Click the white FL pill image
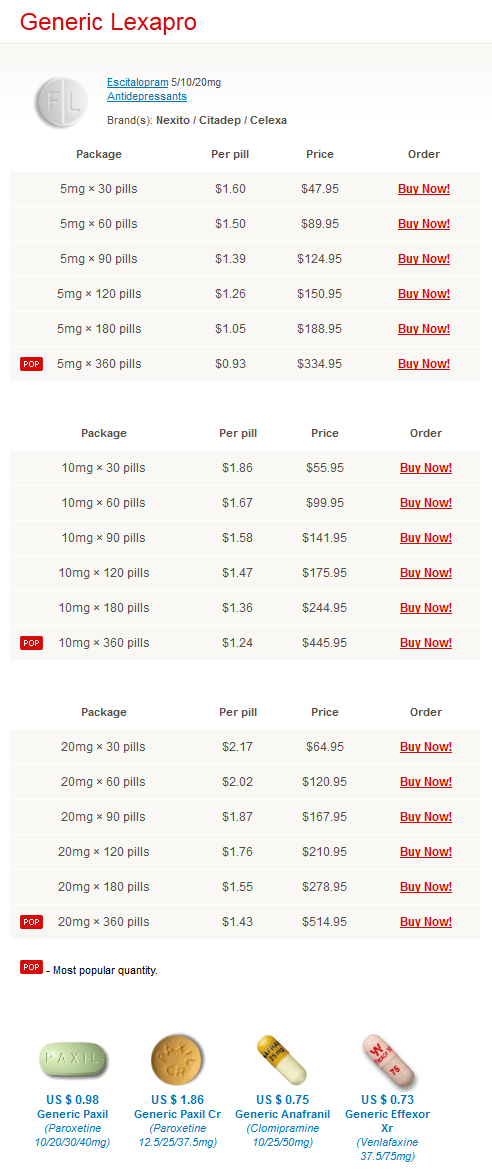 (x=62, y=101)
